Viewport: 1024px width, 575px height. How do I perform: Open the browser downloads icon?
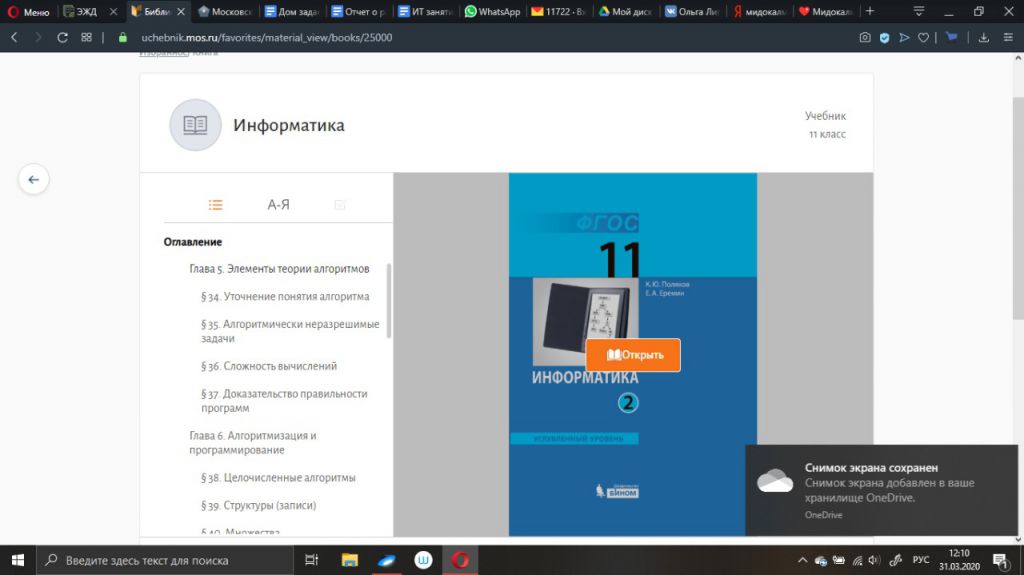click(984, 38)
